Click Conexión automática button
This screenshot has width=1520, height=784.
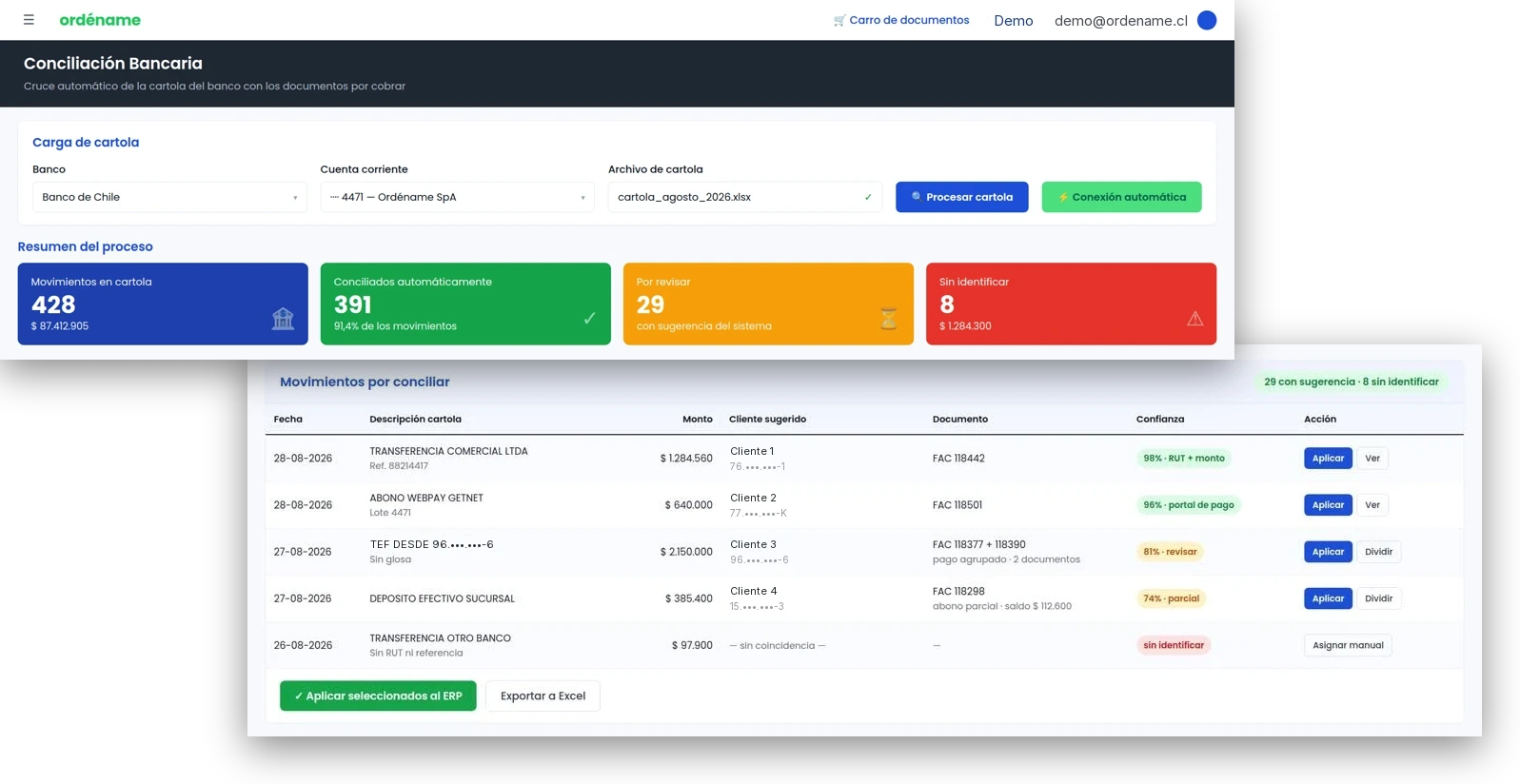point(1122,197)
